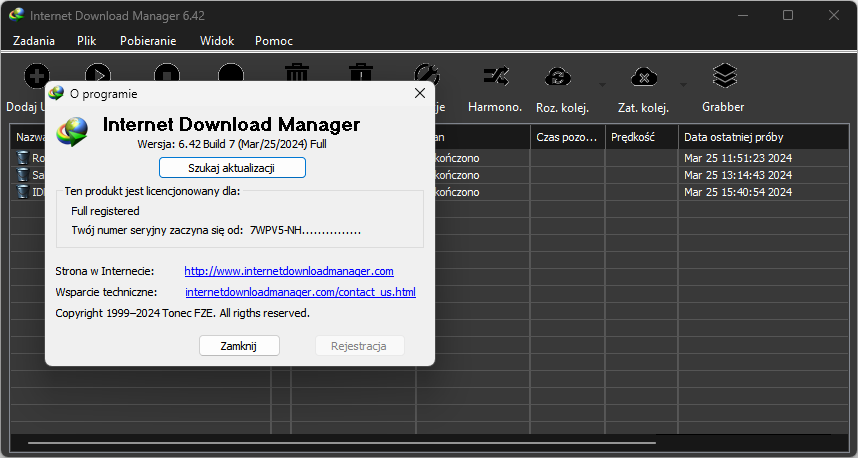Screen dimensions: 858x458
Task: Open the Zadania menu
Action: (x=34, y=41)
